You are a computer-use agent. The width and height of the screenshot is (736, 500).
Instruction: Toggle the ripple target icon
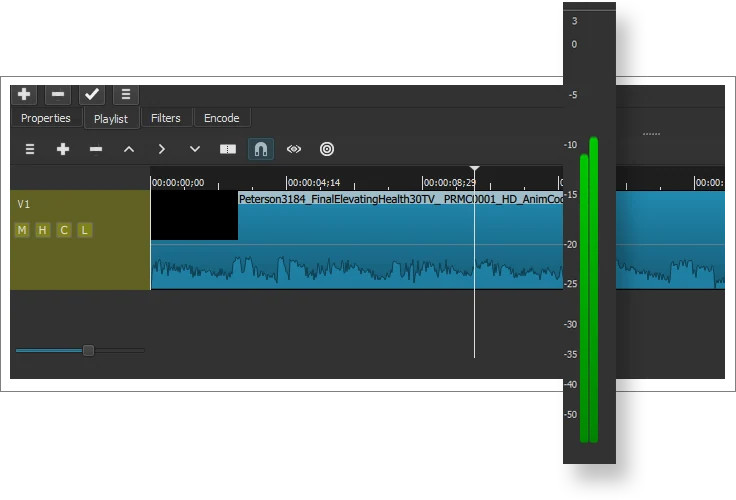coord(327,149)
